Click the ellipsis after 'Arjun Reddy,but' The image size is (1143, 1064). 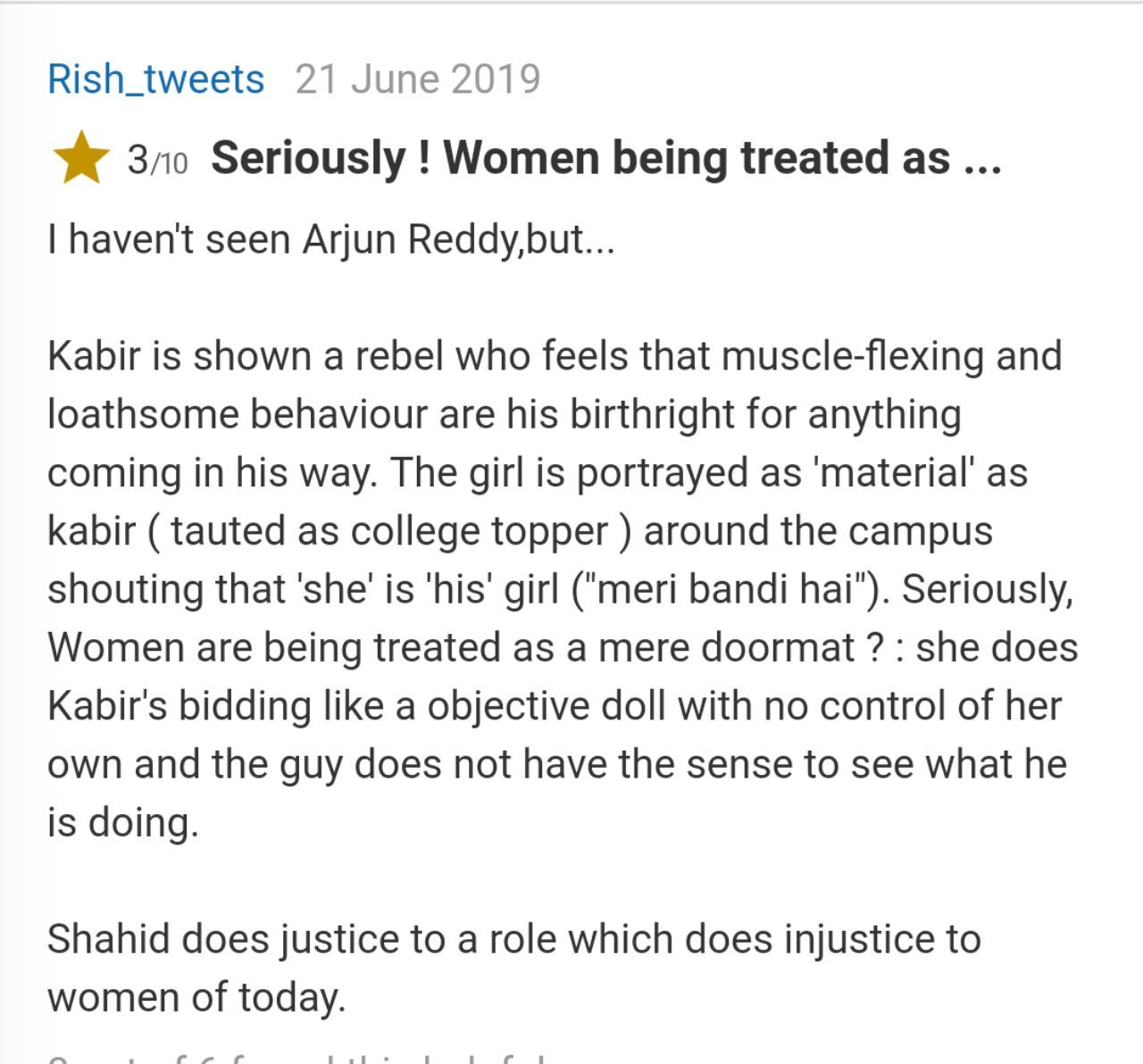click(598, 240)
